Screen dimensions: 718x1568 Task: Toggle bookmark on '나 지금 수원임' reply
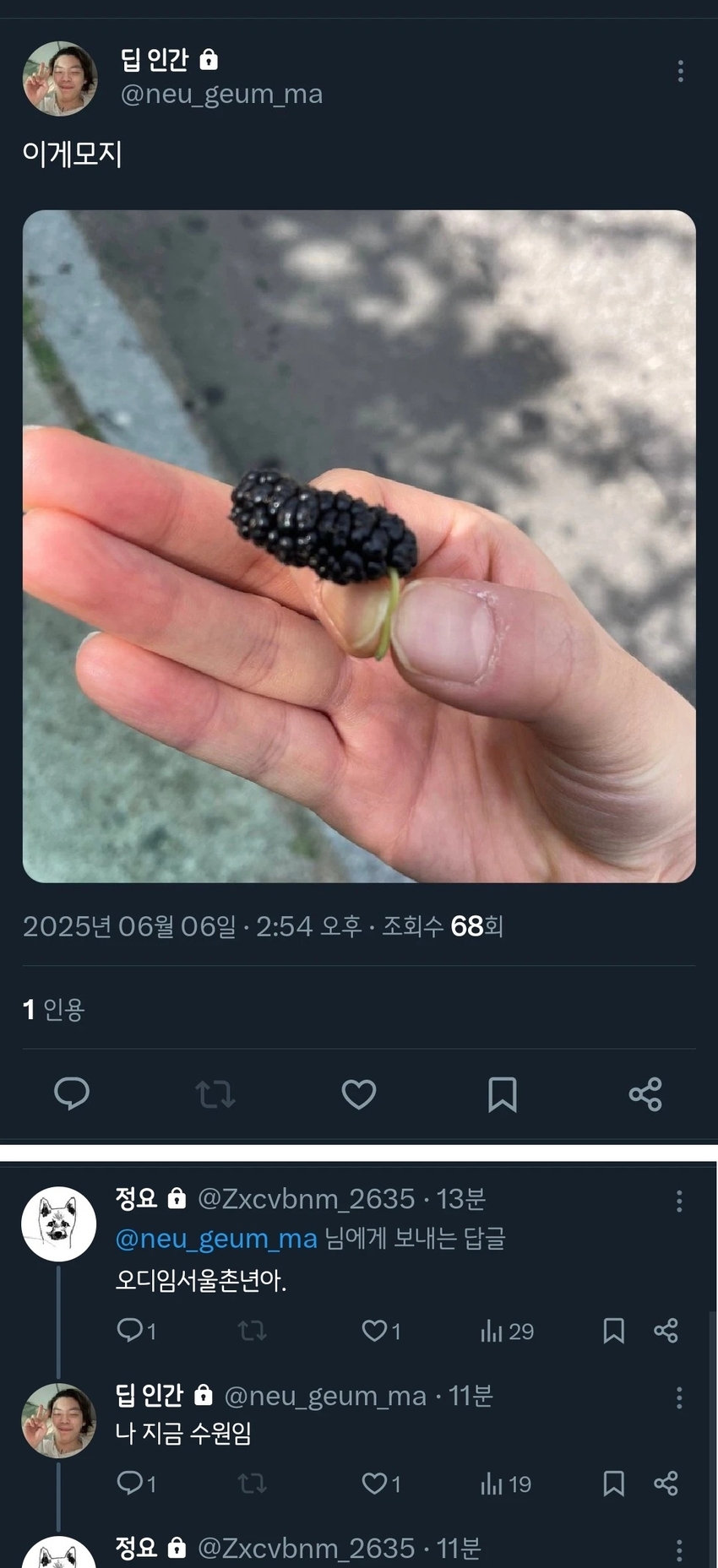coord(613,1484)
